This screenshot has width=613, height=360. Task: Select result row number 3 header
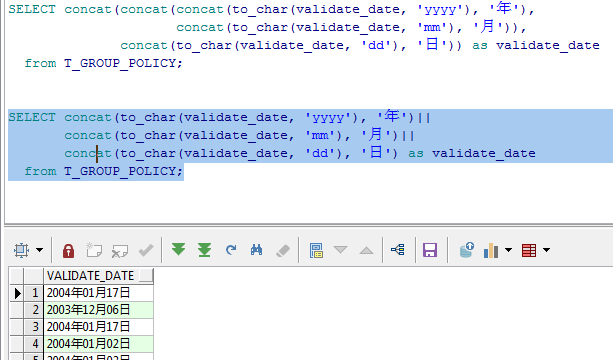click(x=33, y=327)
